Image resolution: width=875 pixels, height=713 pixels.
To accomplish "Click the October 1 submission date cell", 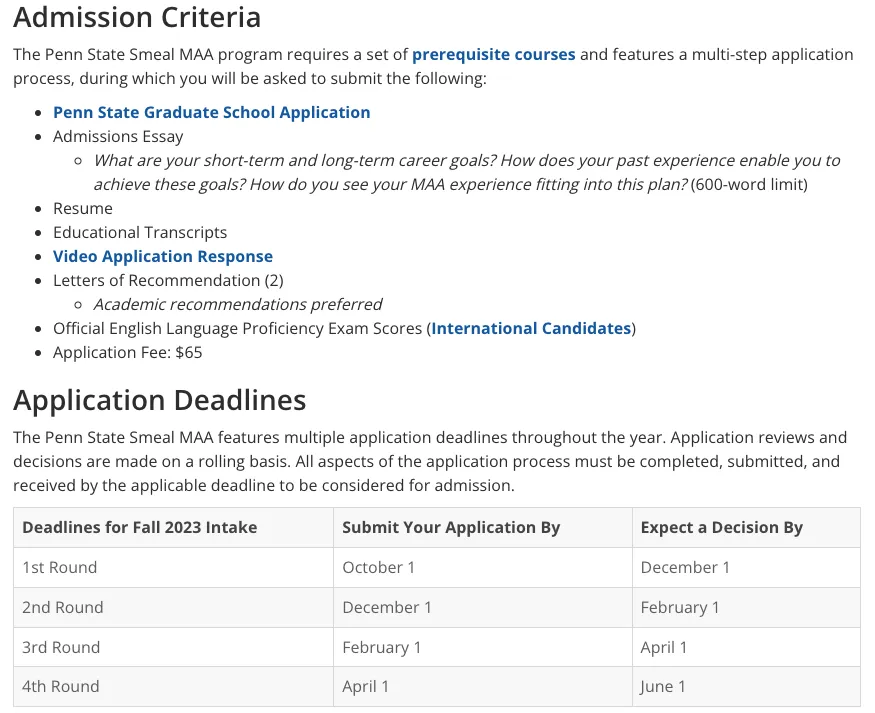I will tap(378, 567).
